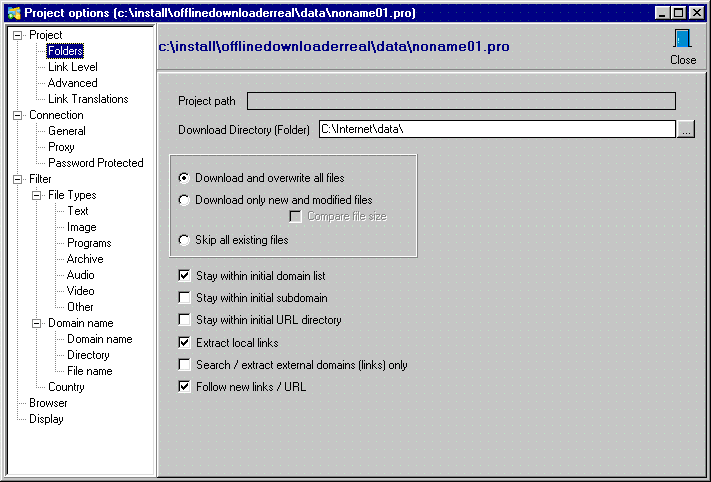Select Password Protected in the tree
The height and width of the screenshot is (482, 711).
click(95, 163)
